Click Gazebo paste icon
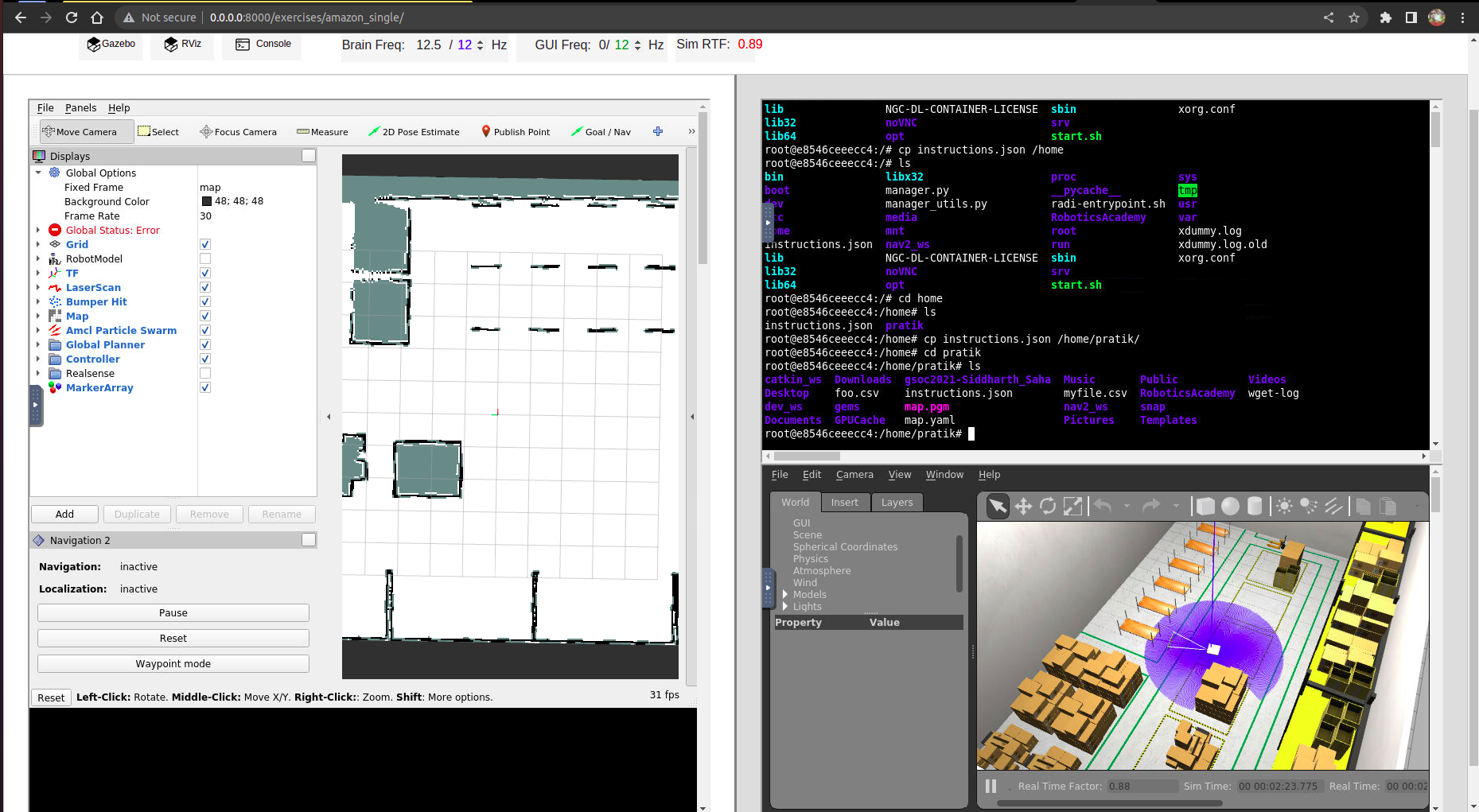This screenshot has height=812, width=1479. click(1388, 506)
